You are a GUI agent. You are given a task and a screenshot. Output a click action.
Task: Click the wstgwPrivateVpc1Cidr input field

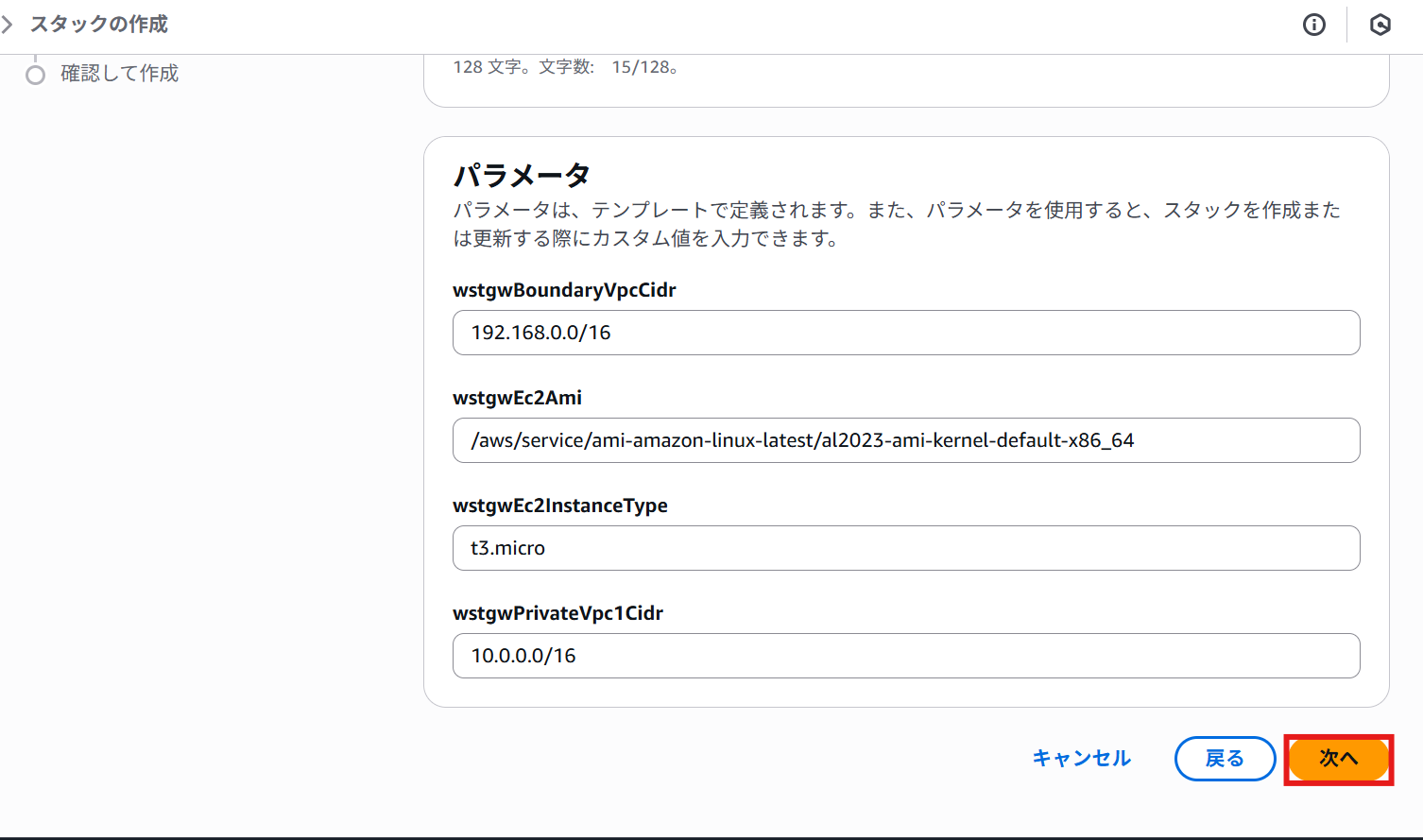(x=906, y=656)
